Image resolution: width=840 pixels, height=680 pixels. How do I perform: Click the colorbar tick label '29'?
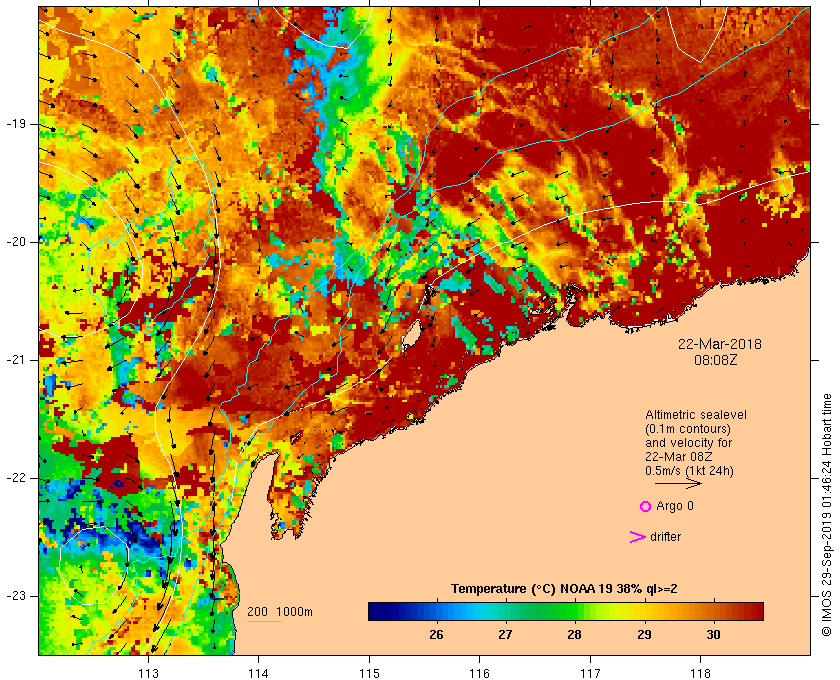pos(644,635)
